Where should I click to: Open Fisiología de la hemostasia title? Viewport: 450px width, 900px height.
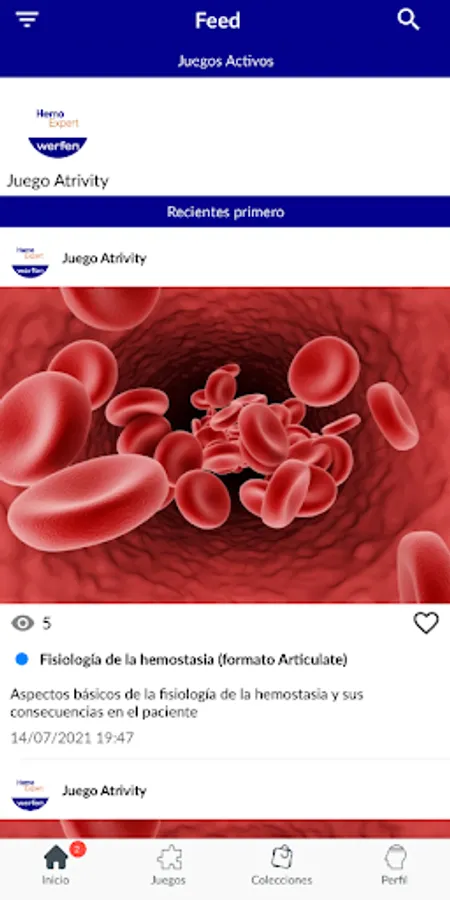(193, 660)
